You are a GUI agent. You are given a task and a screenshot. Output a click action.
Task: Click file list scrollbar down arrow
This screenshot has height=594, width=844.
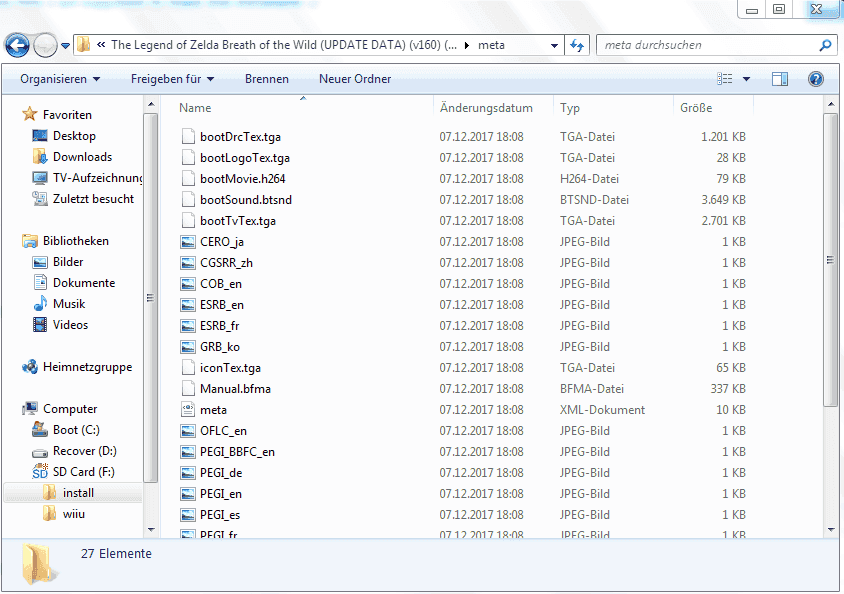click(831, 530)
